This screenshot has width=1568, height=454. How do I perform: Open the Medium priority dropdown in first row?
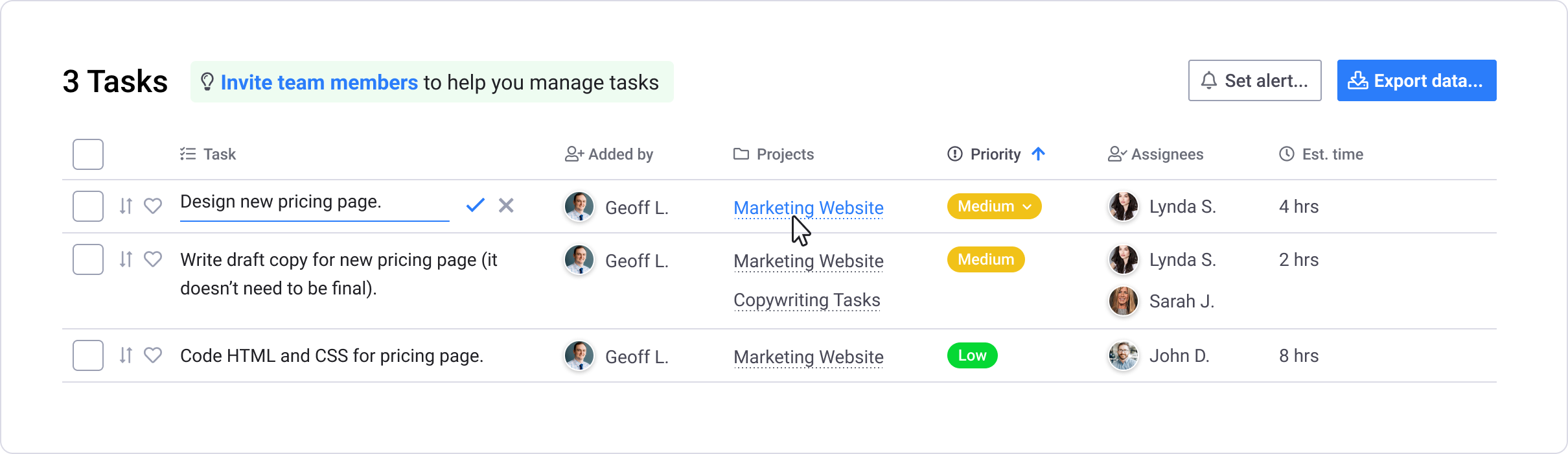(994, 206)
